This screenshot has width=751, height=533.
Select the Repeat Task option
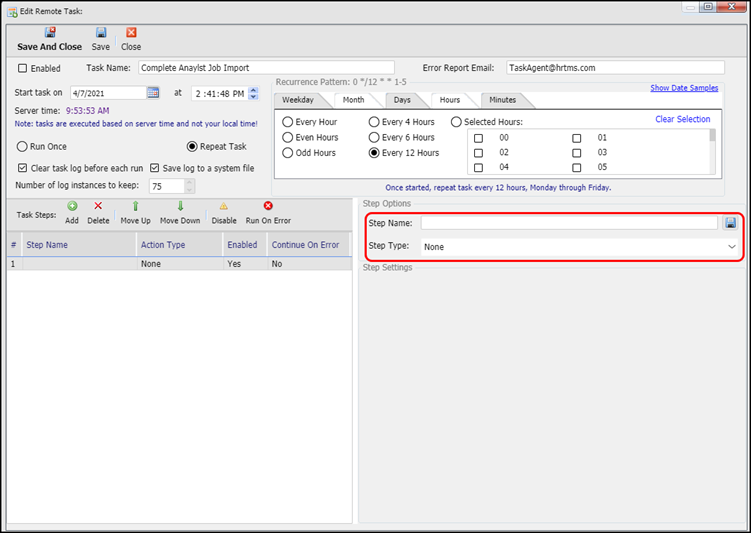pos(192,147)
